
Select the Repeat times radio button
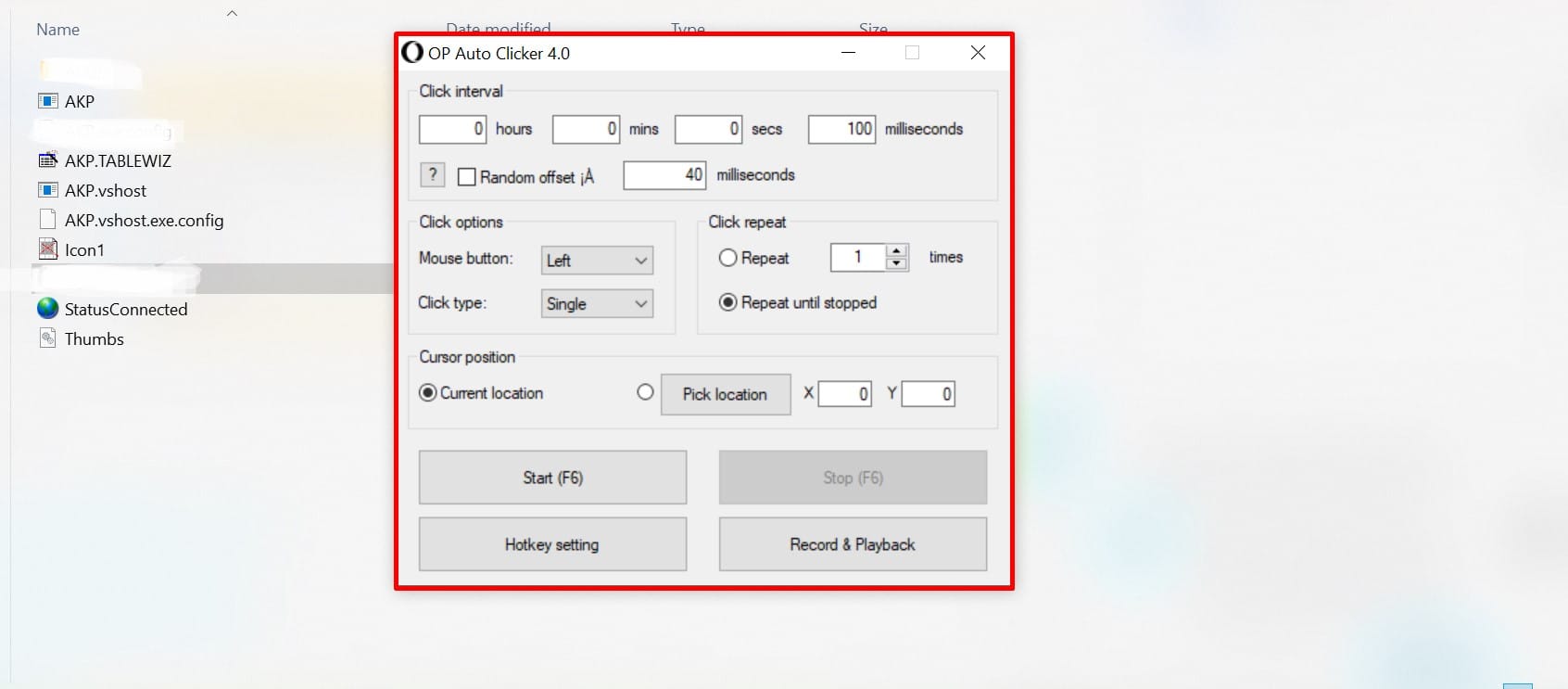coord(727,258)
